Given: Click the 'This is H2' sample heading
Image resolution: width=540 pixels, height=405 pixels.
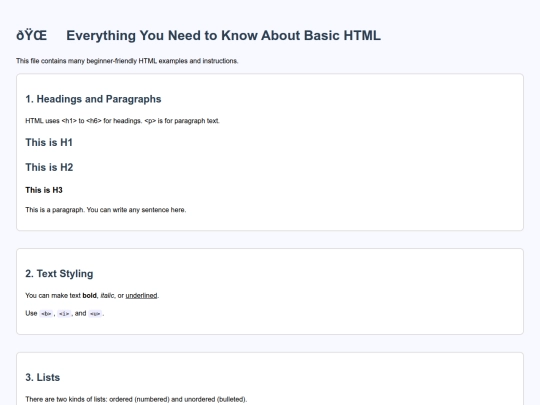Looking at the screenshot, I should coord(49,167).
